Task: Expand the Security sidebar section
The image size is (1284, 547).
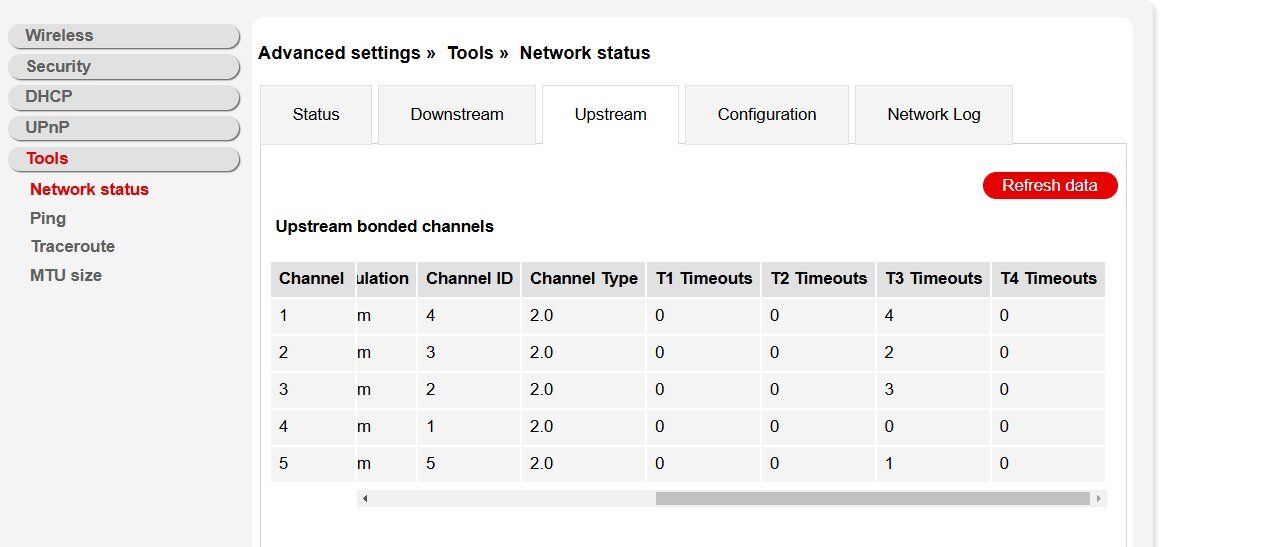Action: pyautogui.click(x=124, y=67)
